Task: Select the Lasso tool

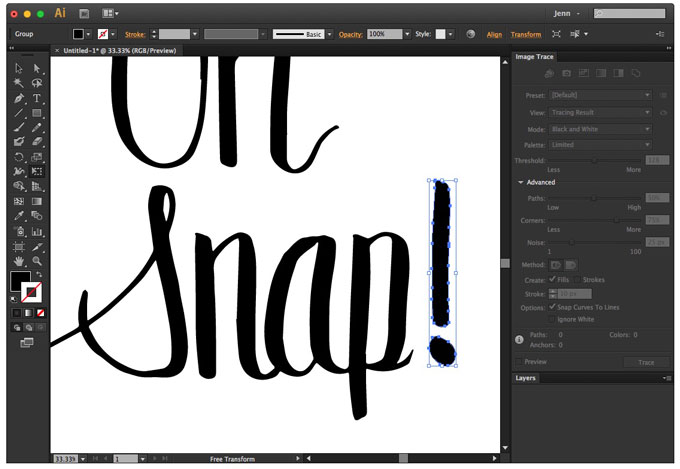Action: [37, 83]
